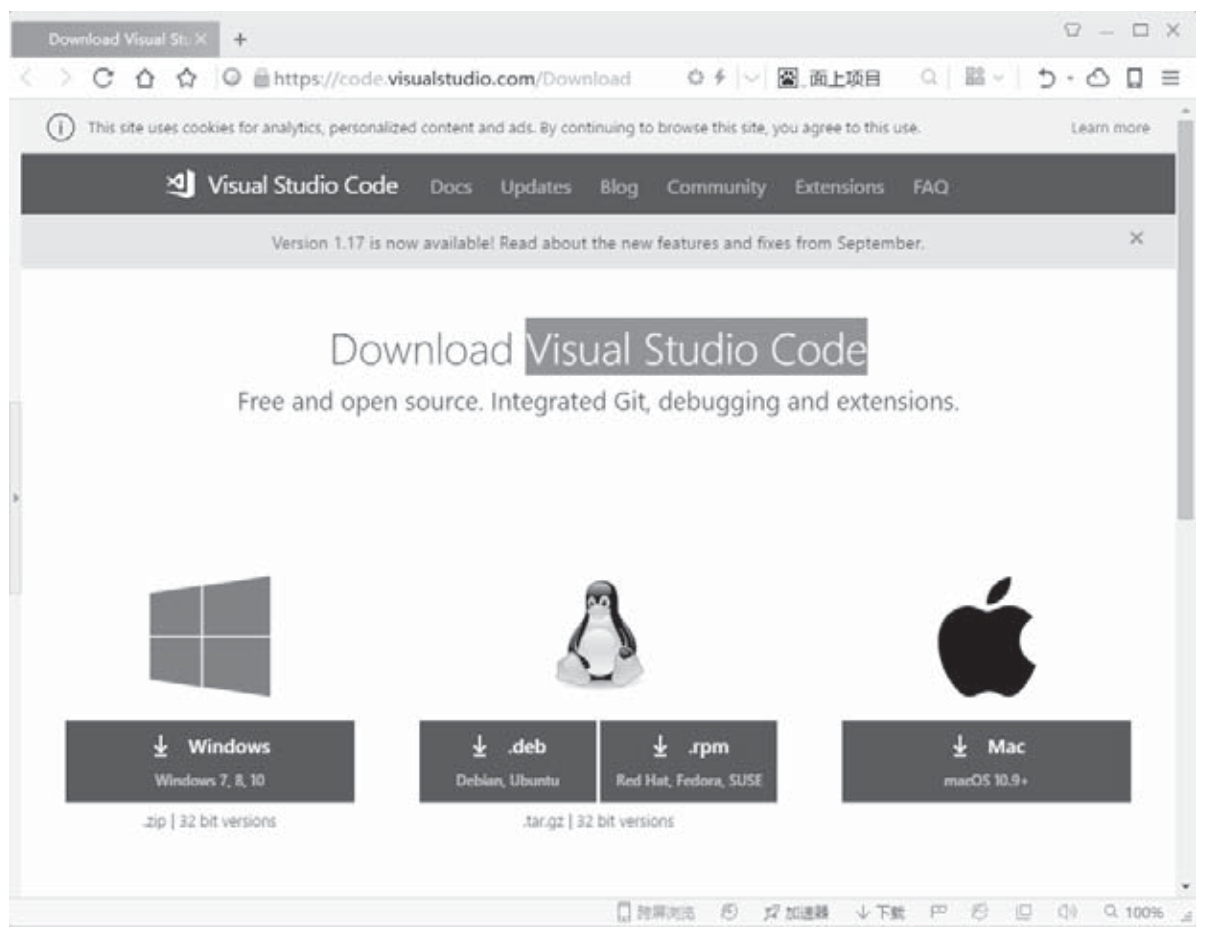Viewport: 1205px width, 937px height.
Task: Select the Download Visual Studio tab
Action: (115, 40)
